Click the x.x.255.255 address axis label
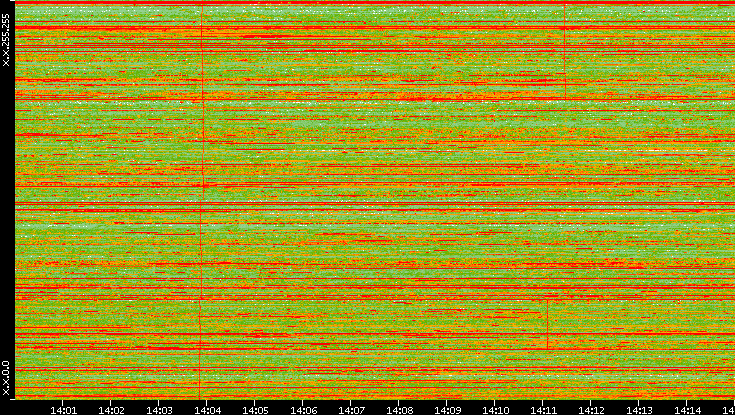 (x=6, y=40)
